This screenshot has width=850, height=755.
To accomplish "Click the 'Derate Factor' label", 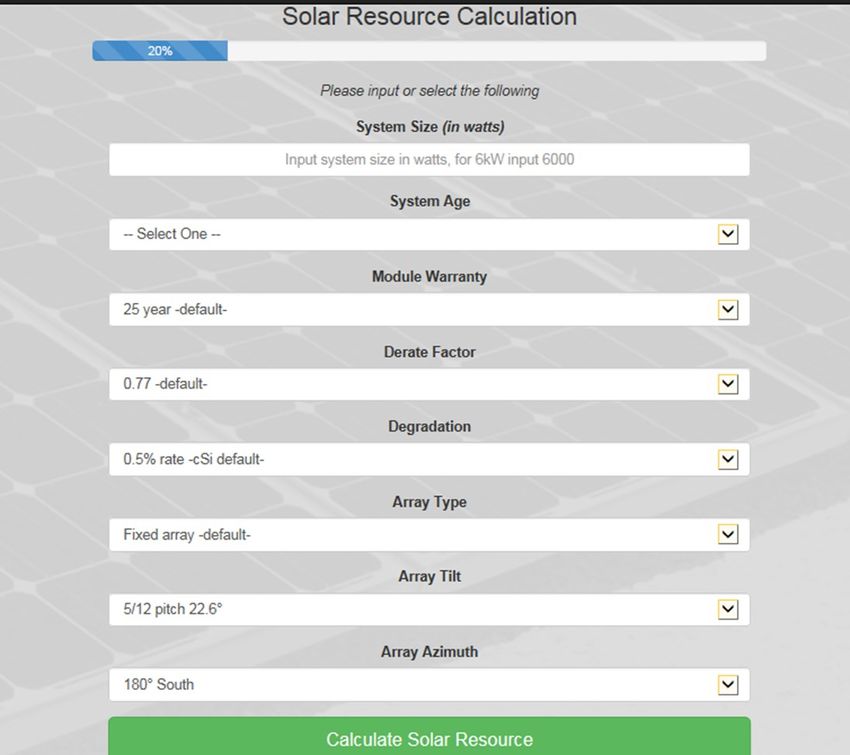I will 429,352.
